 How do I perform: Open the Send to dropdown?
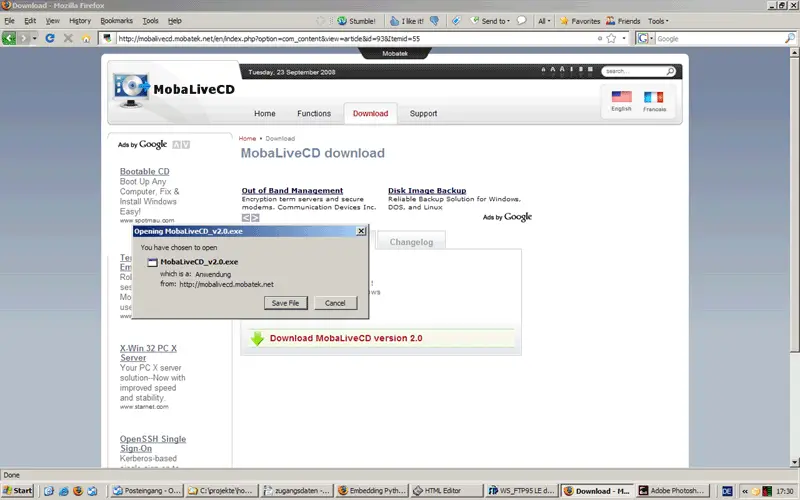(x=490, y=21)
